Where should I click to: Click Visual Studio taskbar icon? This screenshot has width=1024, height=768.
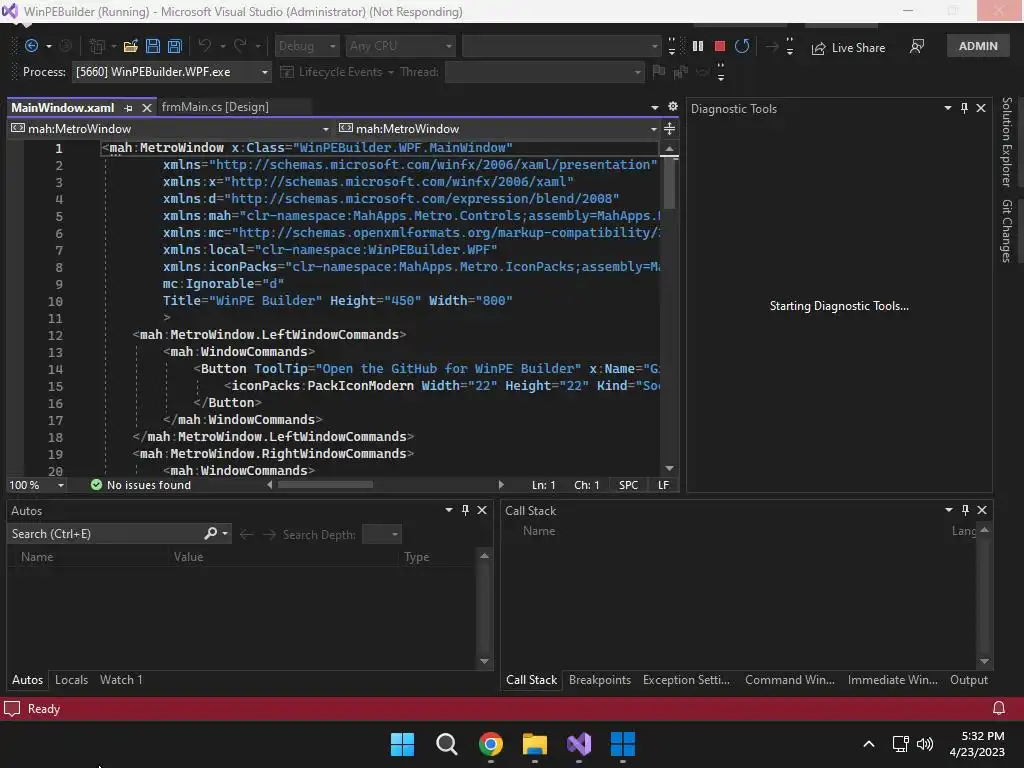coord(579,744)
